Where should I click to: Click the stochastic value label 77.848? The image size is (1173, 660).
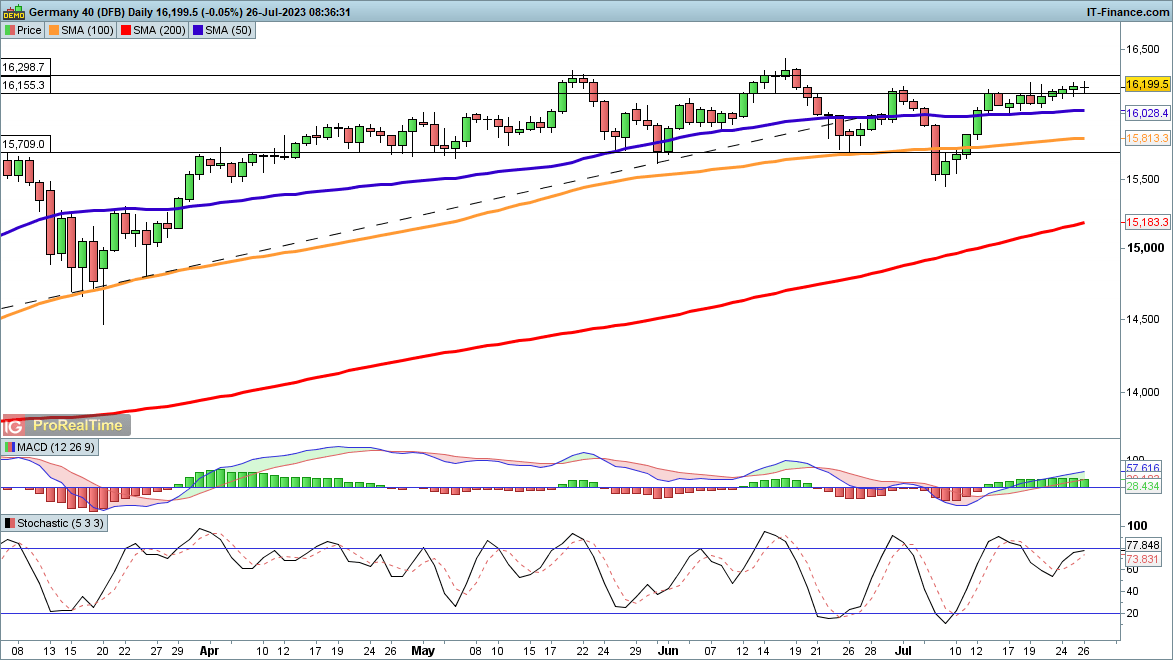tap(1142, 546)
